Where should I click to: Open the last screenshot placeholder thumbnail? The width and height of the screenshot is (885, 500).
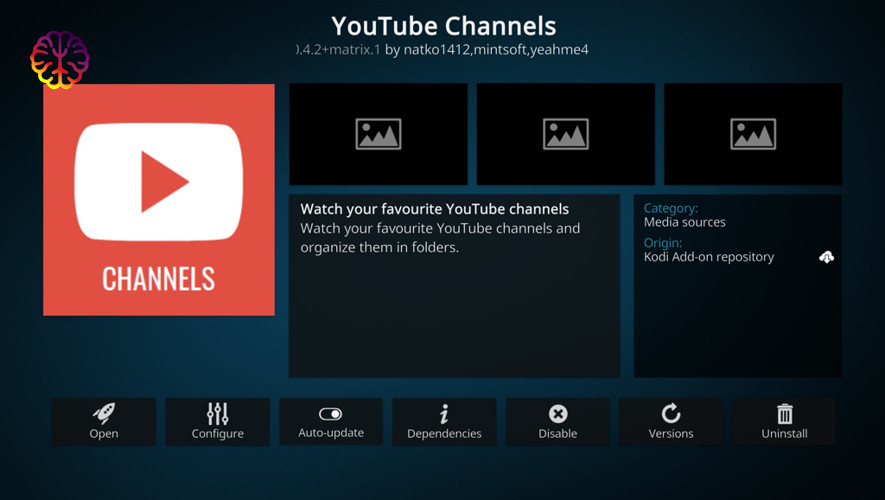coord(753,134)
